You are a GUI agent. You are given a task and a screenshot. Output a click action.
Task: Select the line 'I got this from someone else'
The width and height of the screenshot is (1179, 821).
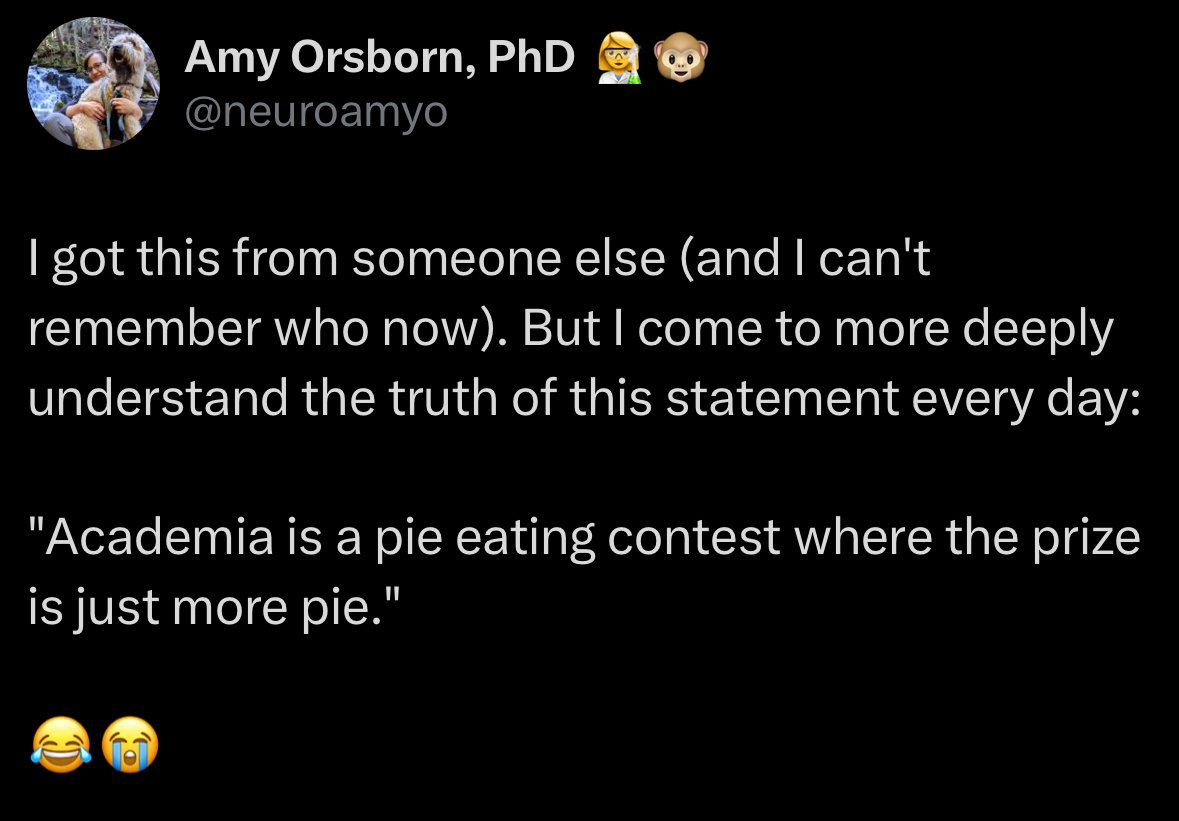347,259
